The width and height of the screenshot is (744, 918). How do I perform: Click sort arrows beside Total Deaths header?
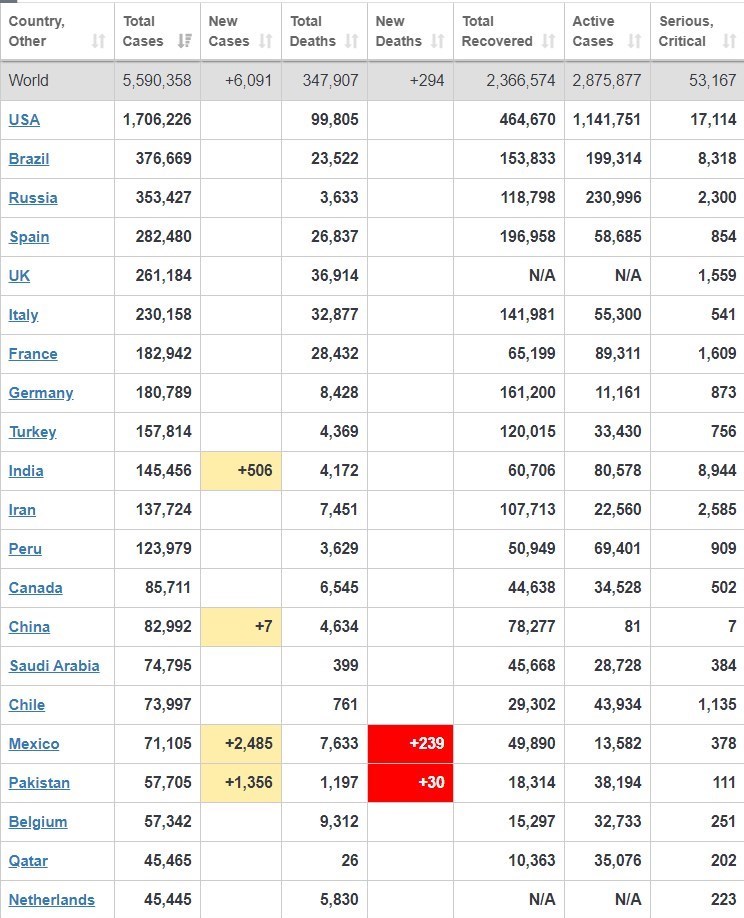(x=351, y=41)
